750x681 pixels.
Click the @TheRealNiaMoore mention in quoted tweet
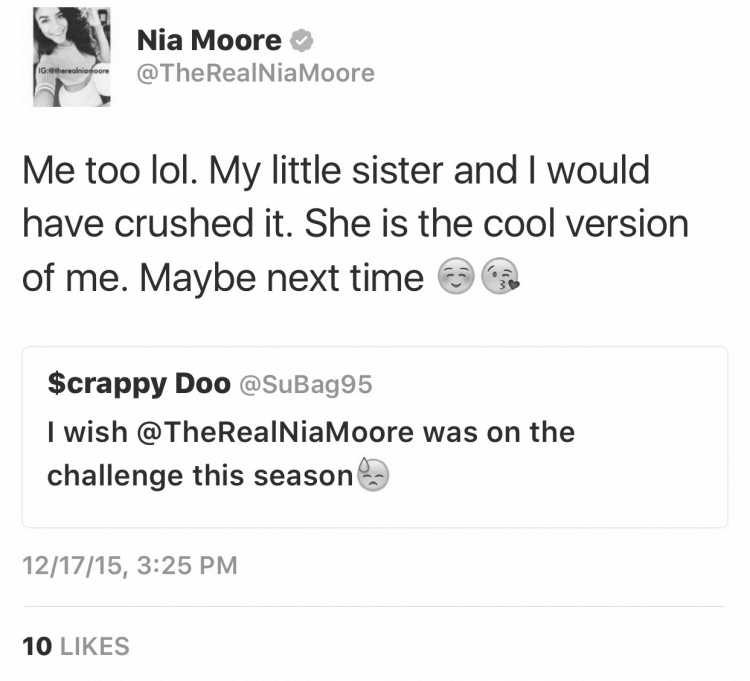click(x=275, y=432)
